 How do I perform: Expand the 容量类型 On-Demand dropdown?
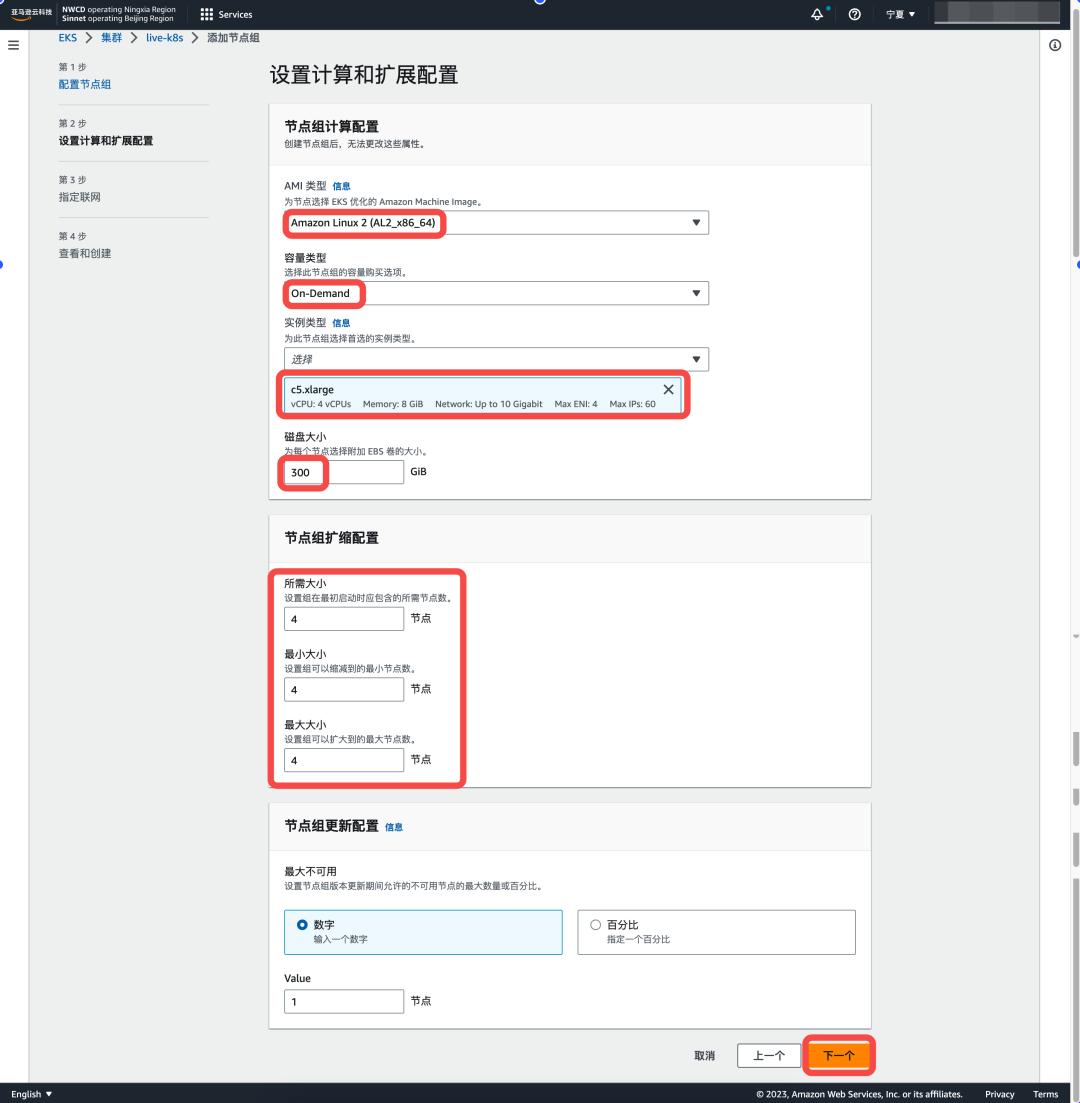coord(496,293)
